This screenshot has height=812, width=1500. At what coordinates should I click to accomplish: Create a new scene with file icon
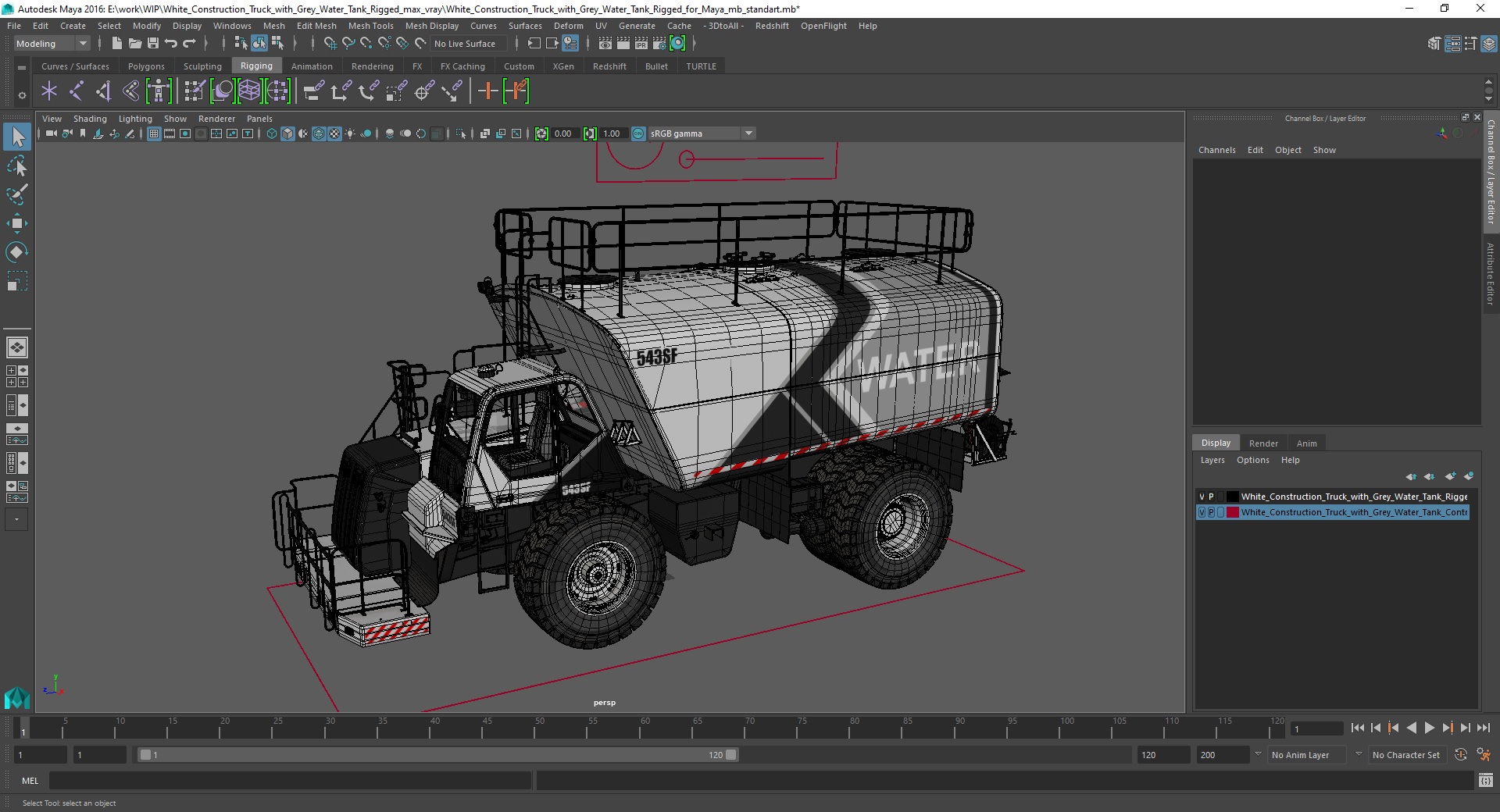coord(116,44)
